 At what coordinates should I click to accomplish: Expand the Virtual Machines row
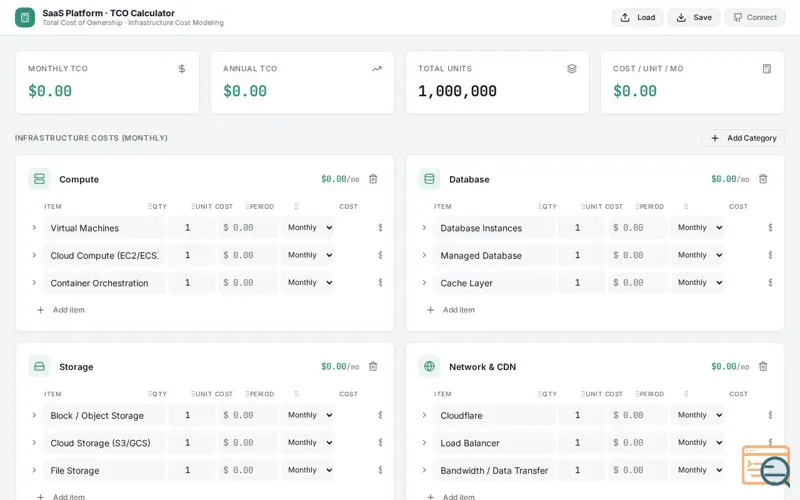pos(34,228)
